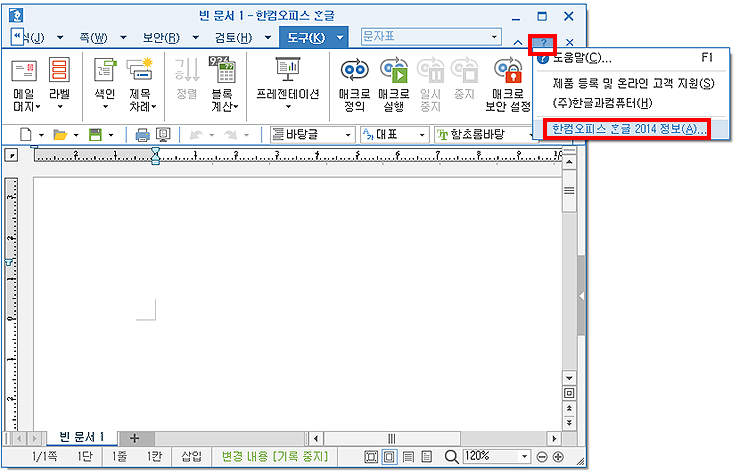
Task: Choose 도움말(C)... from help menu
Action: (632, 59)
